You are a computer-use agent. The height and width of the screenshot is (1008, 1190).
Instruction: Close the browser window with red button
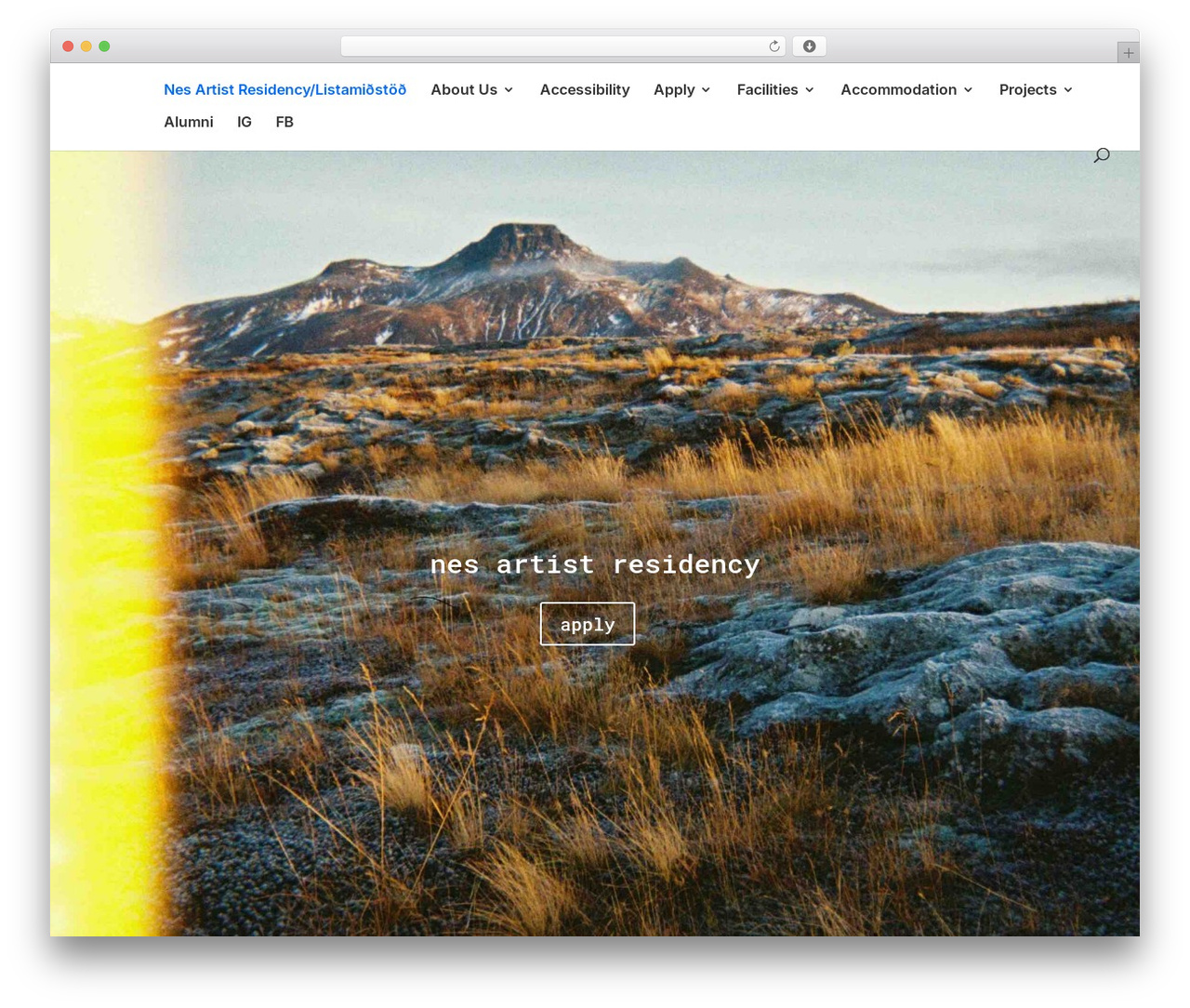68,46
